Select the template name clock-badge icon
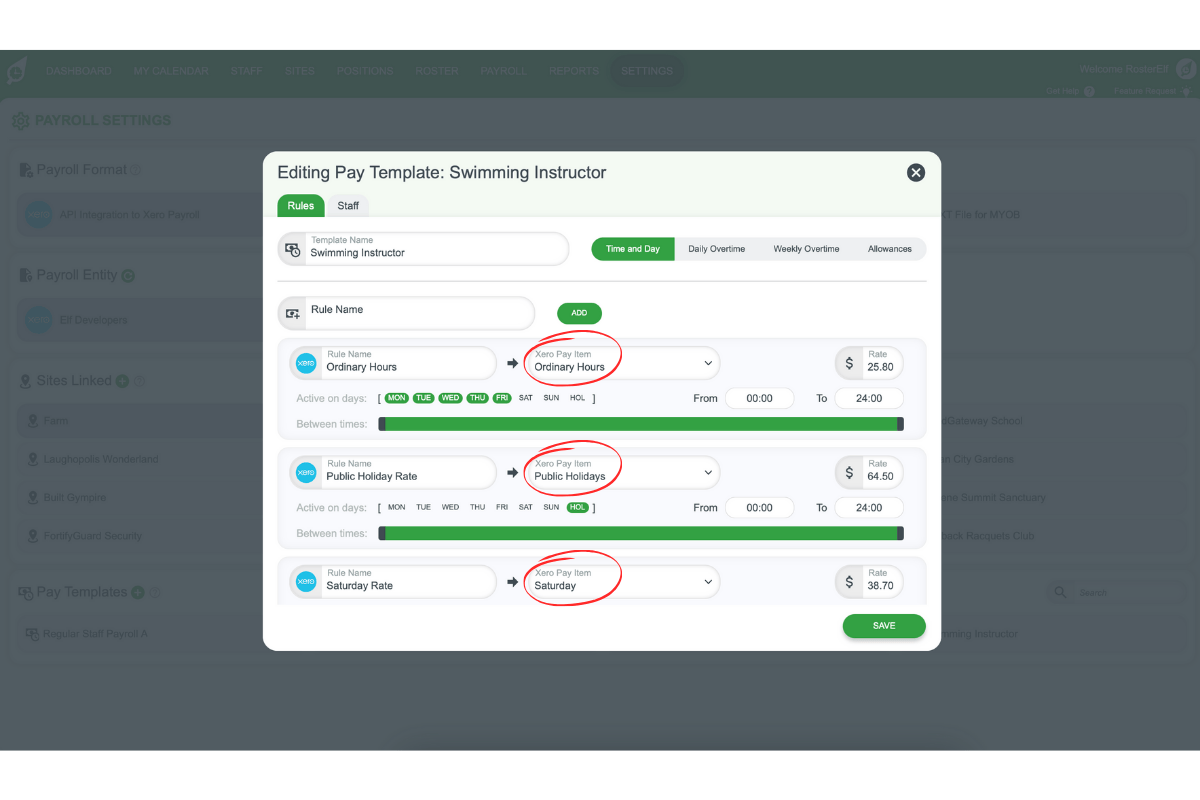 tap(292, 248)
